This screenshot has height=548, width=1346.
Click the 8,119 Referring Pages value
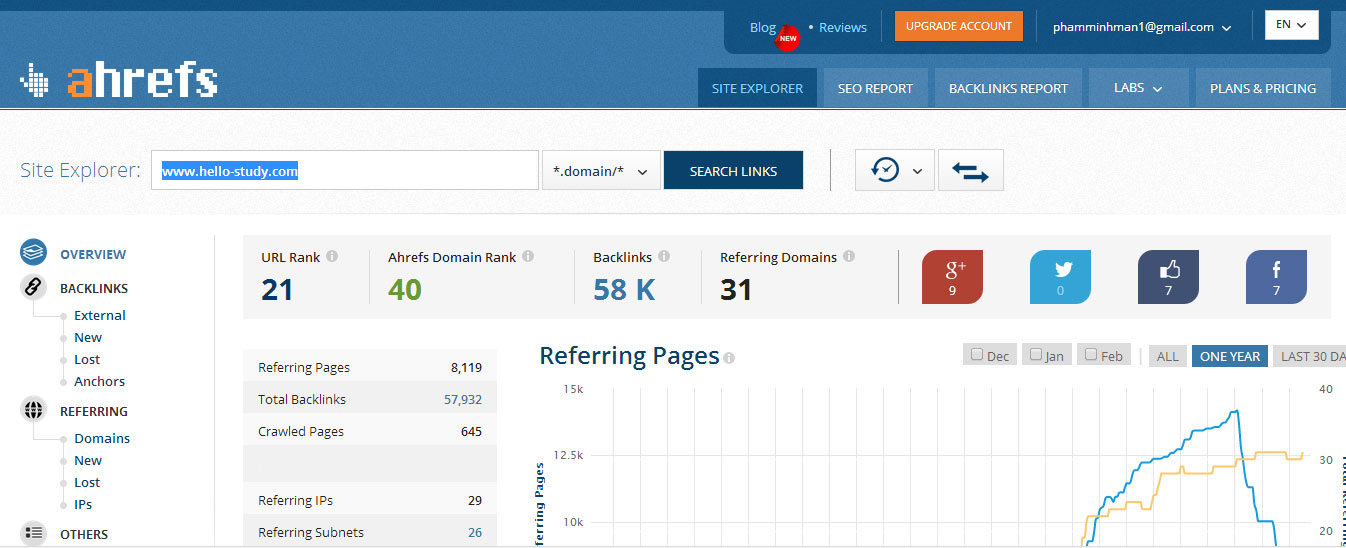[466, 367]
